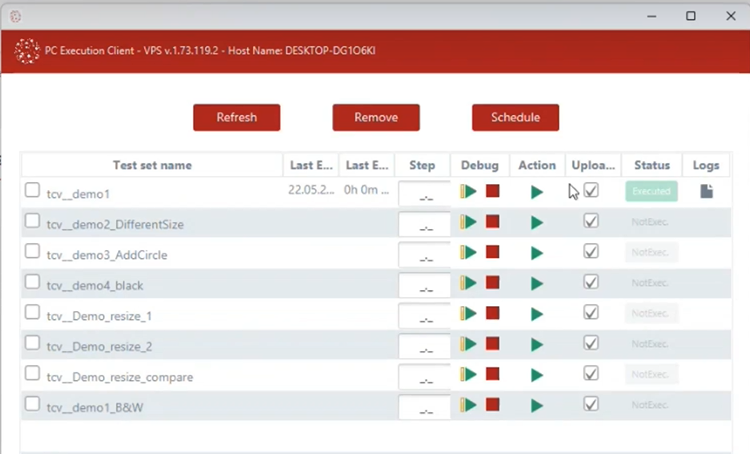This screenshot has height=454, width=750.
Task: Open the log file for tcv__demo1
Action: [x=706, y=191]
